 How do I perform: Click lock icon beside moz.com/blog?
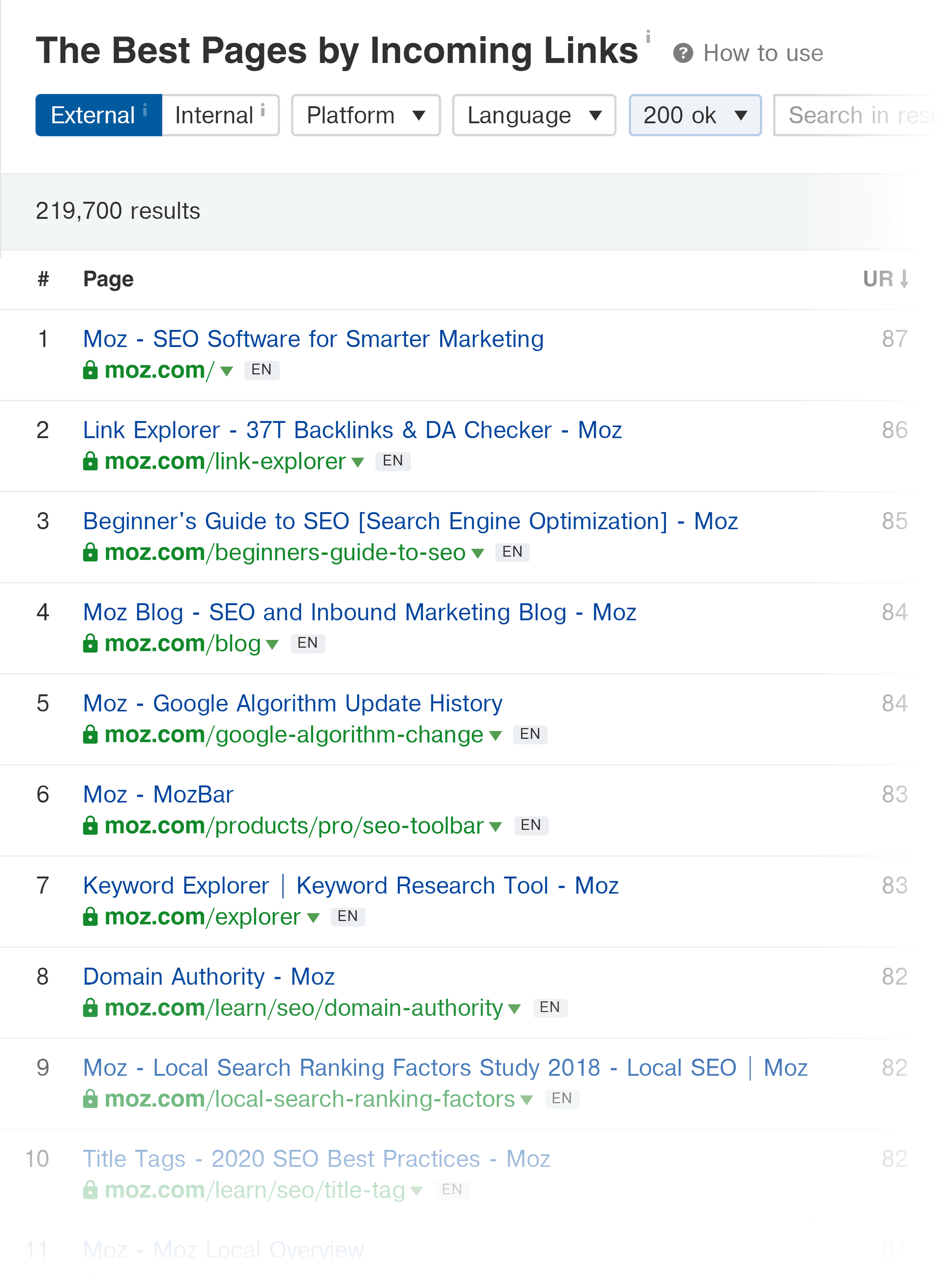click(91, 643)
